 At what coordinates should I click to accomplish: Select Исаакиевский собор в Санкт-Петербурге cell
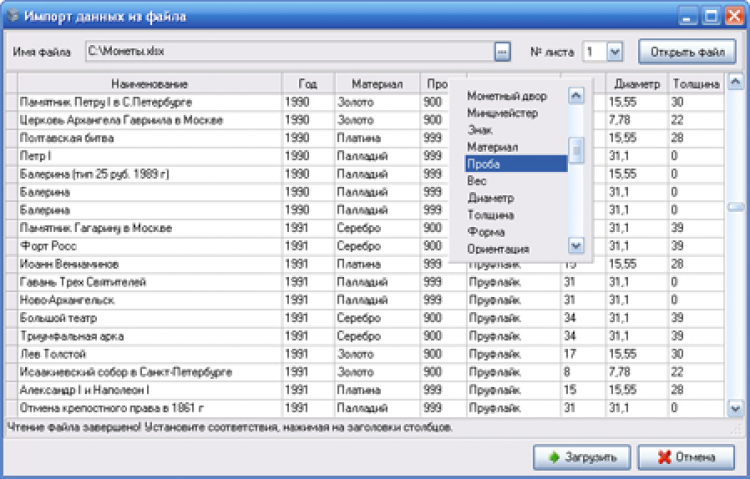tap(150, 372)
